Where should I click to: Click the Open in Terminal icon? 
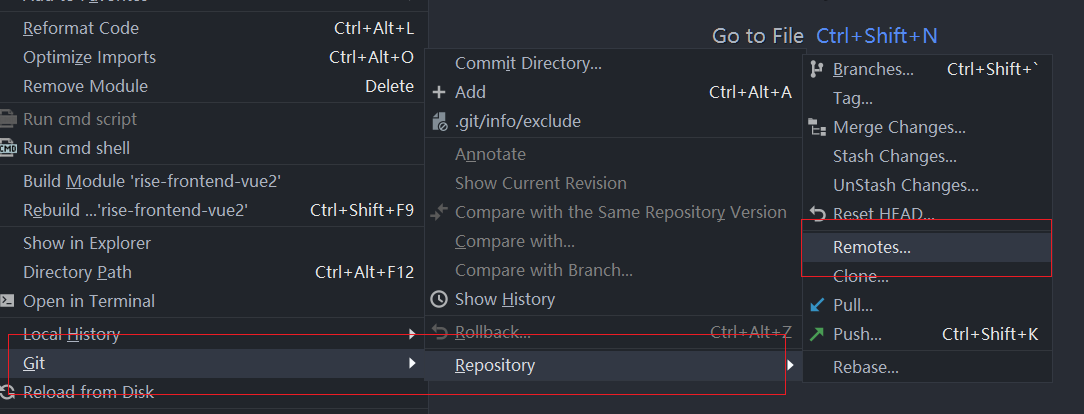7,301
